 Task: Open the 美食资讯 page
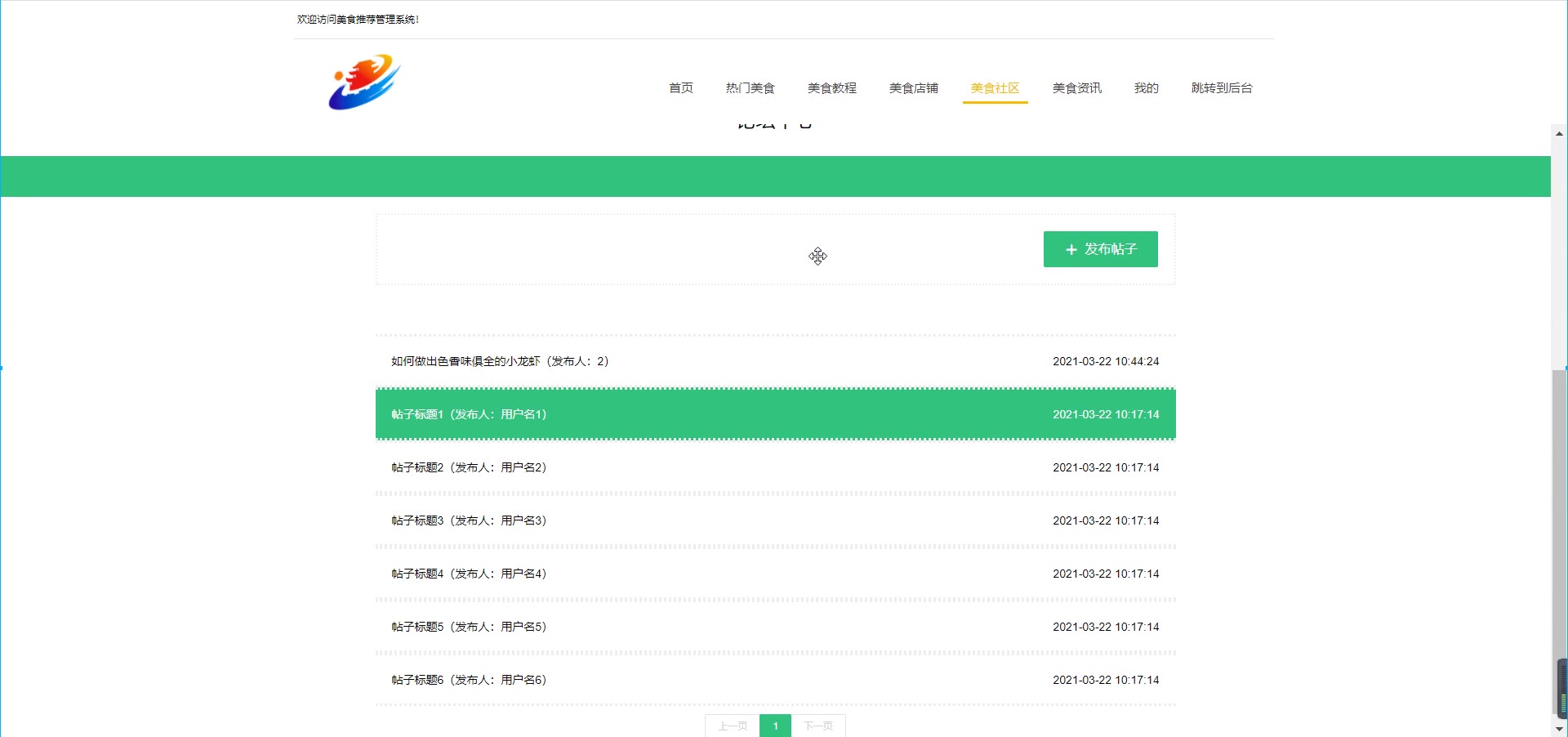[x=1076, y=88]
